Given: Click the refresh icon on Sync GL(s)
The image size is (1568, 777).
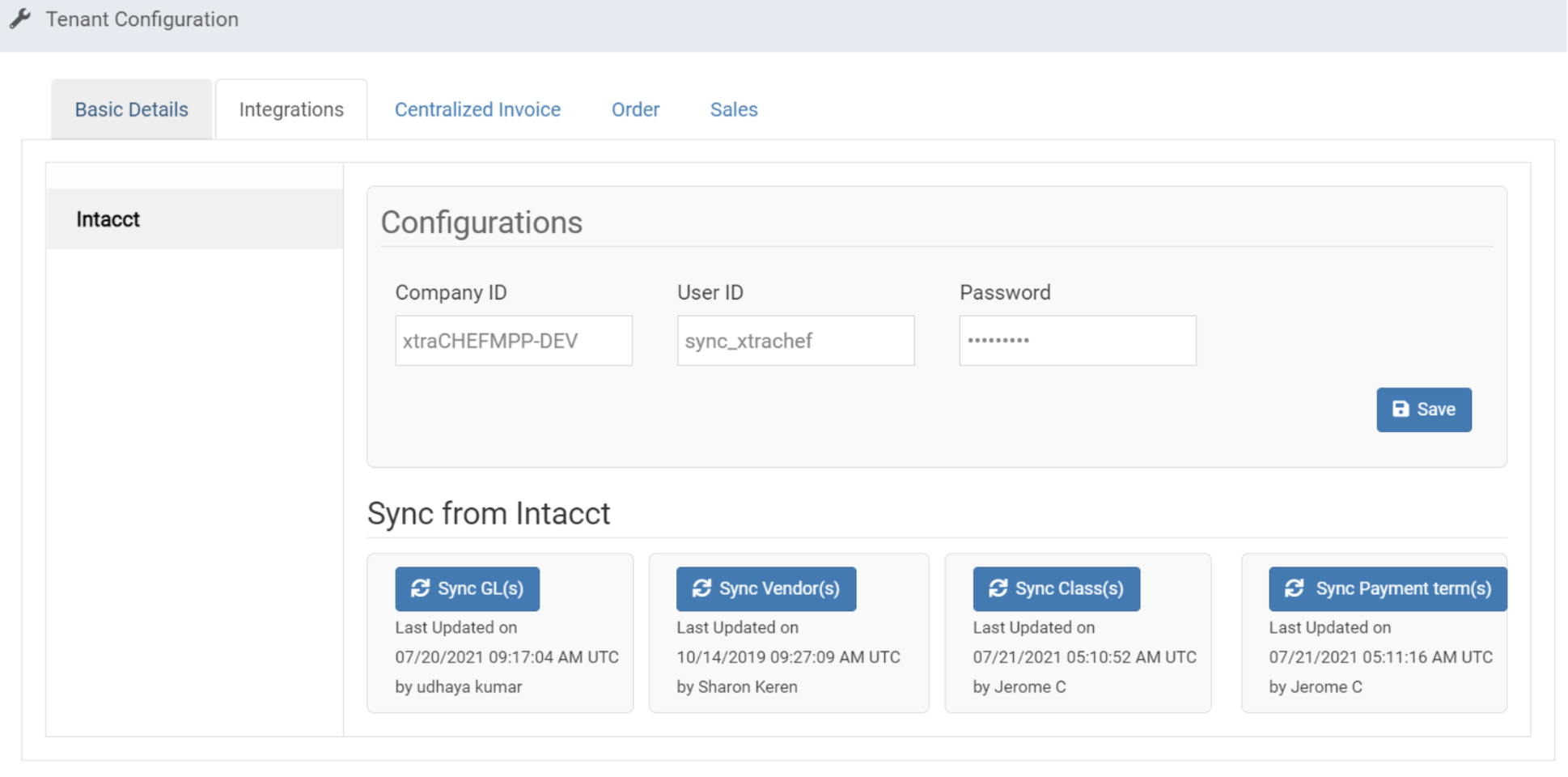Looking at the screenshot, I should 420,588.
